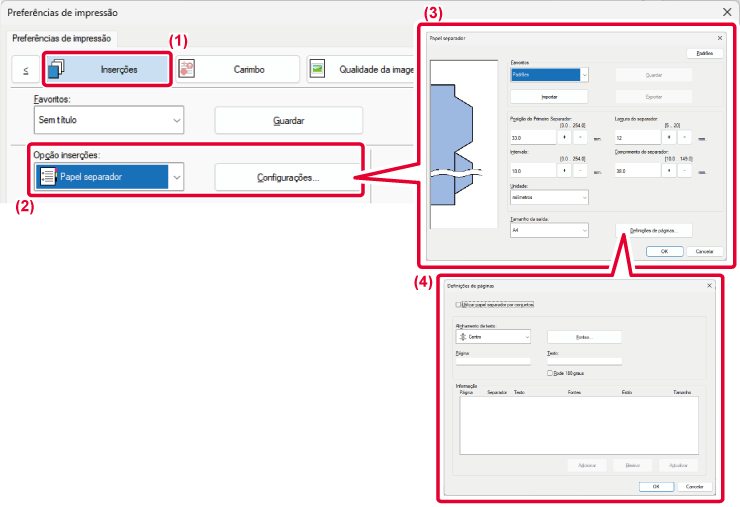
Task: Increase the Posição do Primeiro Separador value
Action: [566, 137]
